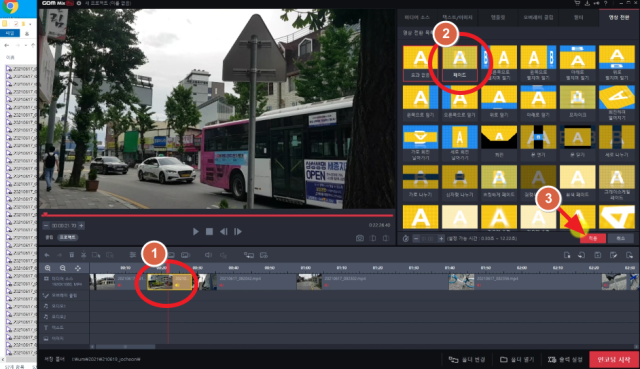Image resolution: width=640 pixels, height=369 pixels.
Task: Open the folder with 폴더 열기 button
Action: point(517,360)
